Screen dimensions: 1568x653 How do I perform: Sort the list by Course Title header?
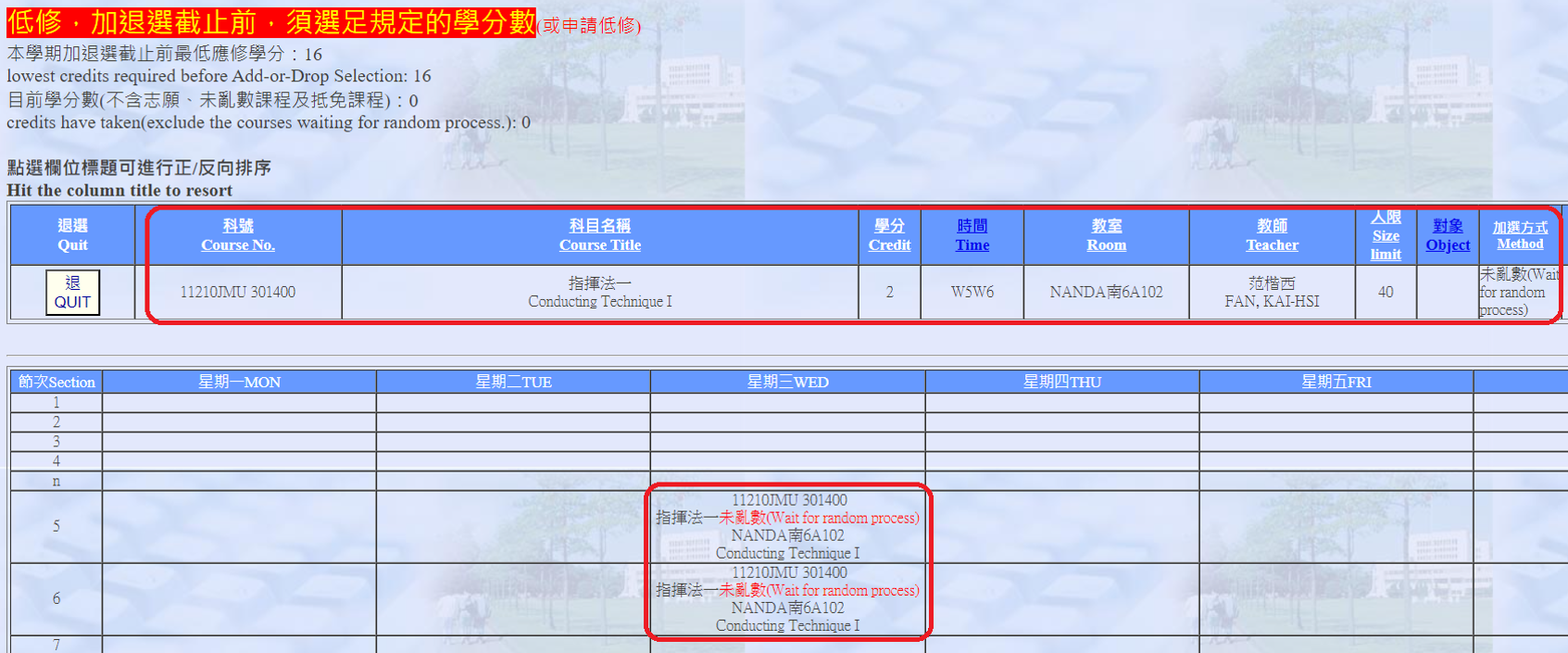click(x=600, y=236)
